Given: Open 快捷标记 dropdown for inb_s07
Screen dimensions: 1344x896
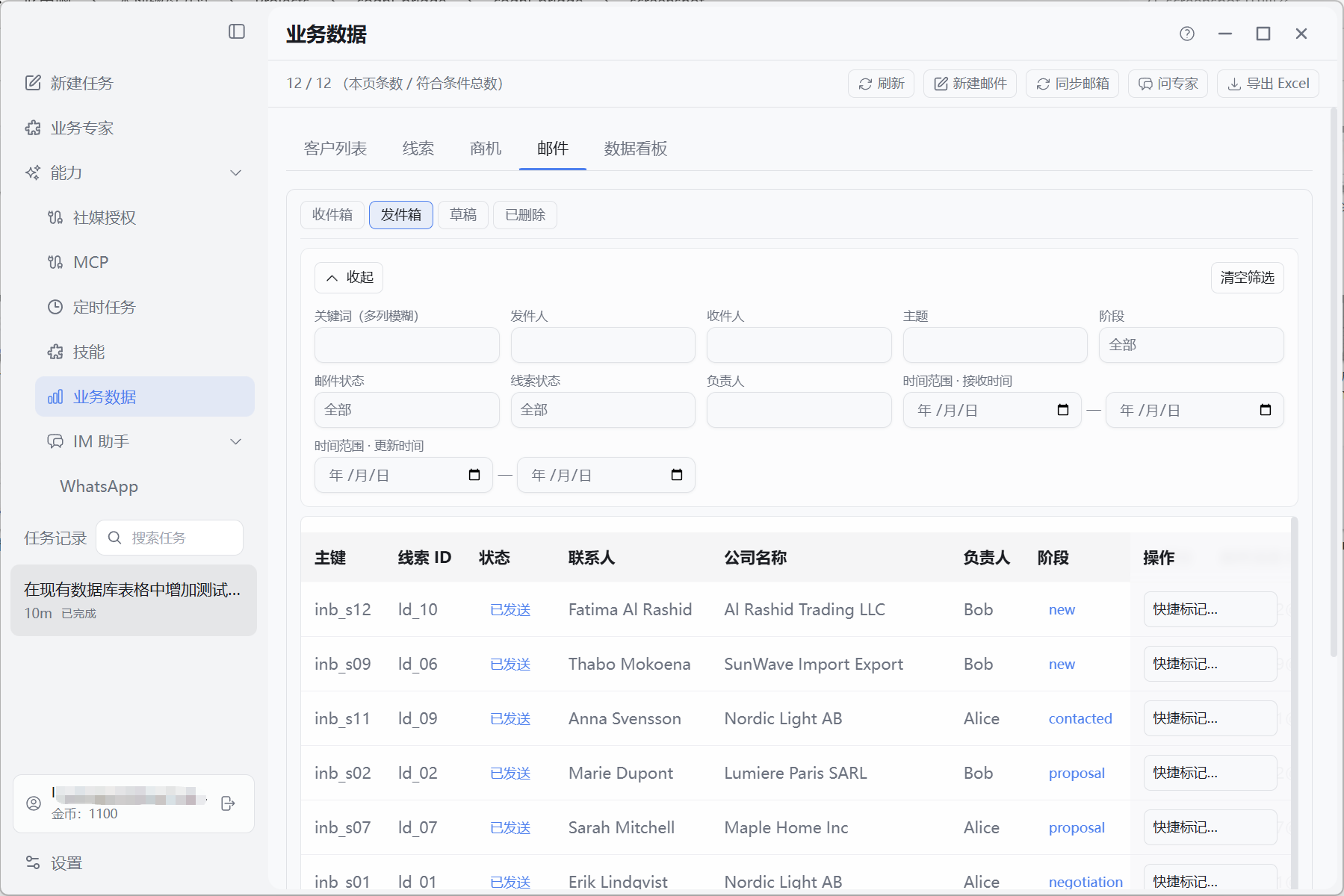Looking at the screenshot, I should point(1210,827).
